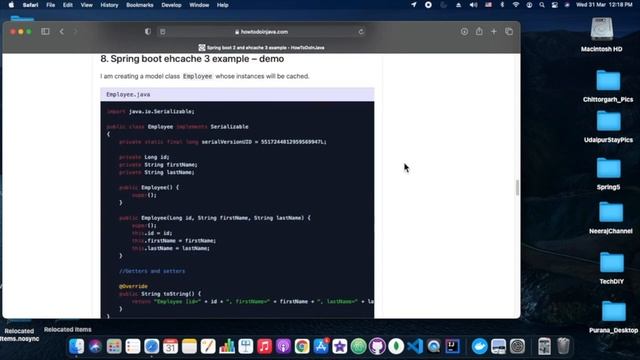Open the Safari share menu
This screenshot has height=360, width=640.
pyautogui.click(x=479, y=31)
